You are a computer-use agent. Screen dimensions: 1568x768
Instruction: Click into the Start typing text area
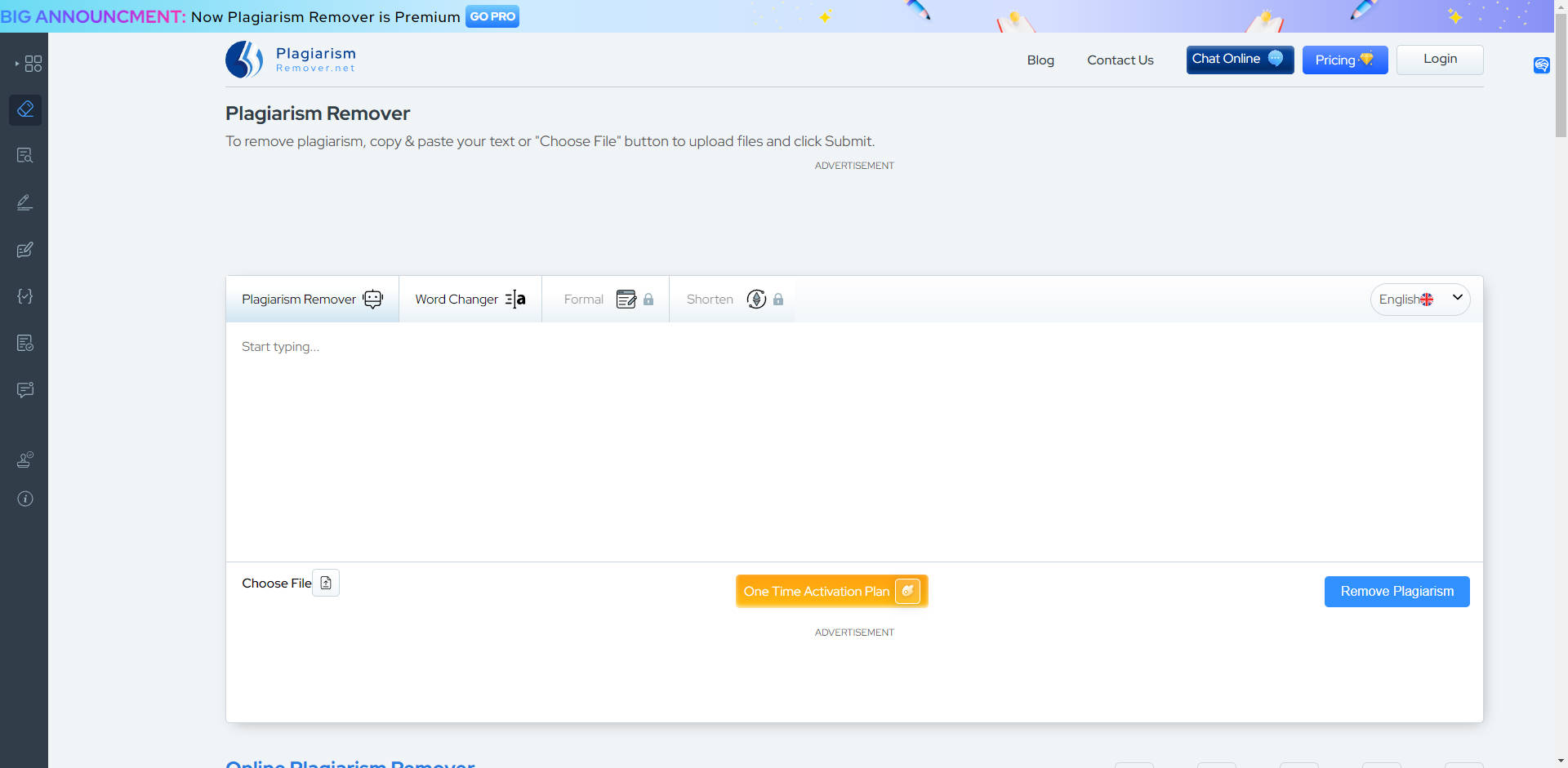853,441
